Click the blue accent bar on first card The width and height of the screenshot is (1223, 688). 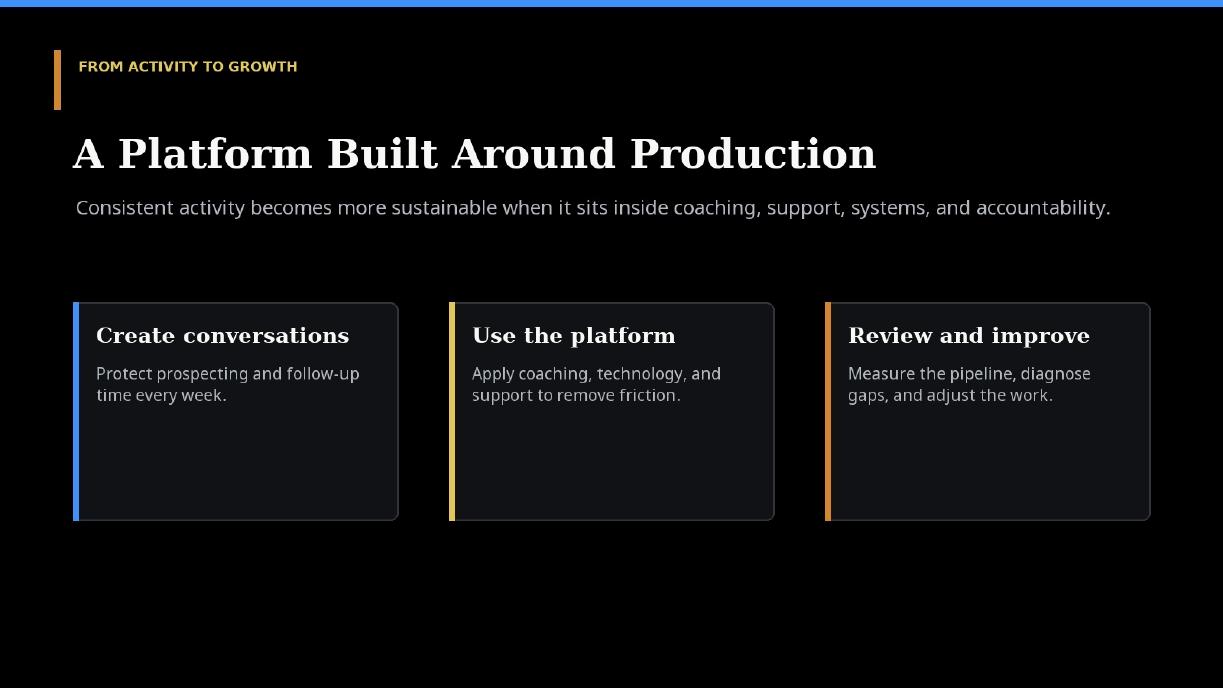pyautogui.click(x=76, y=411)
